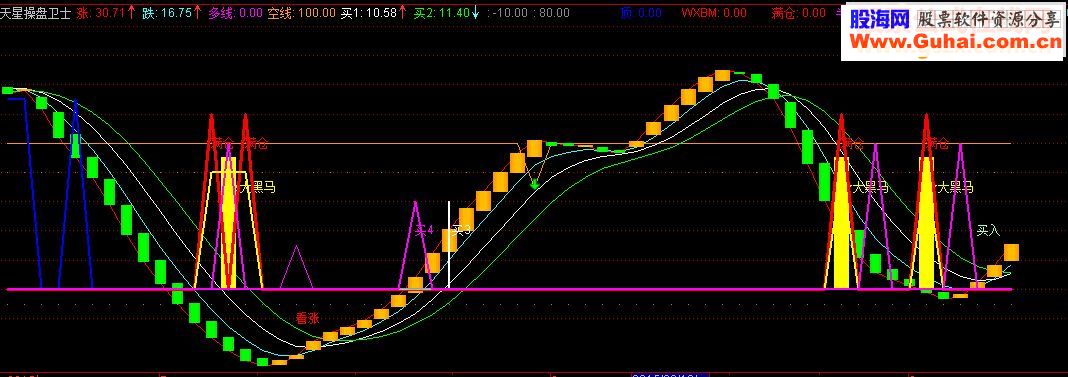This screenshot has height=377, width=1068.
Task: Click the 股海网 logo text
Action: 879,20
